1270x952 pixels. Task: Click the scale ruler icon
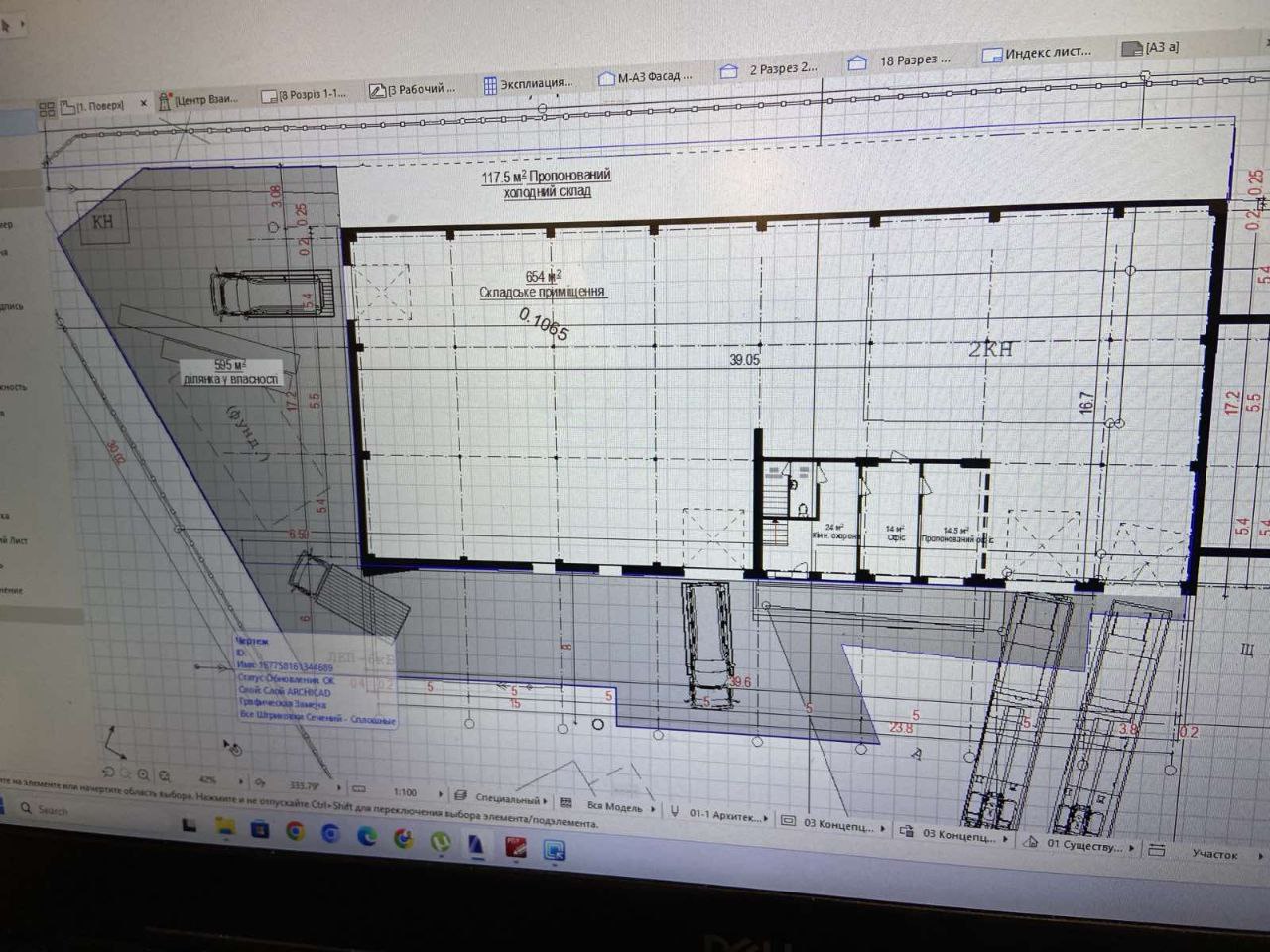tap(360, 790)
